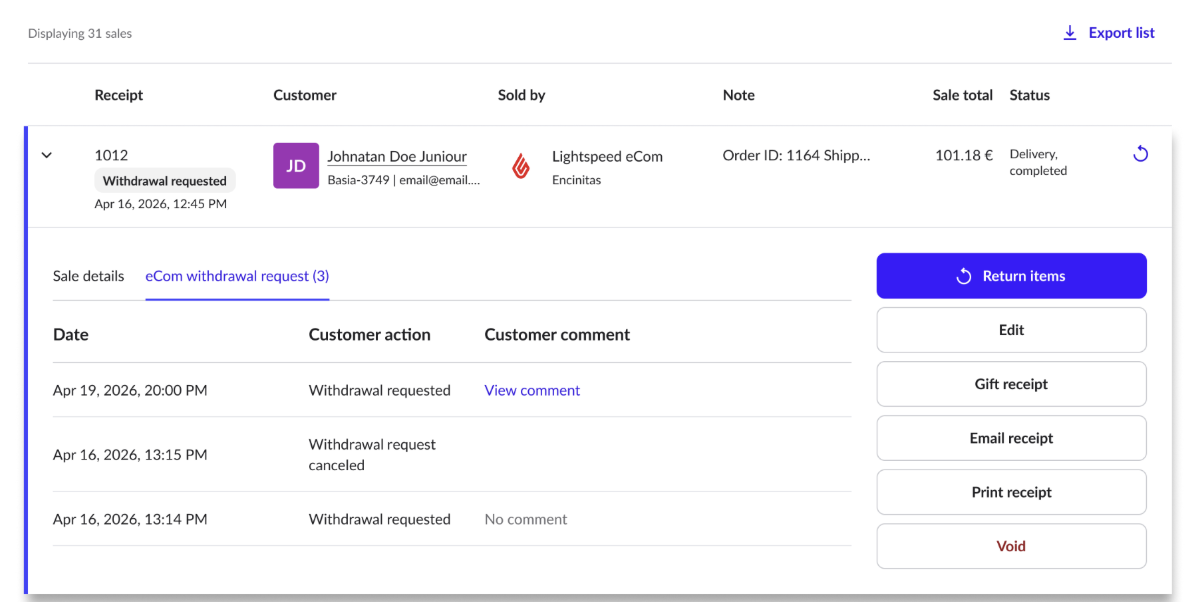Click the Receipt column header
The width and height of the screenshot is (1198, 602).
[x=118, y=95]
